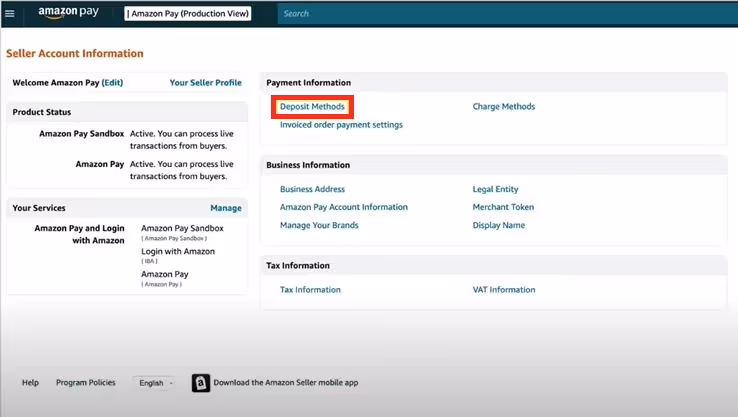Focus the Search field
Screen dimensions: 738x417
pos(507,14)
